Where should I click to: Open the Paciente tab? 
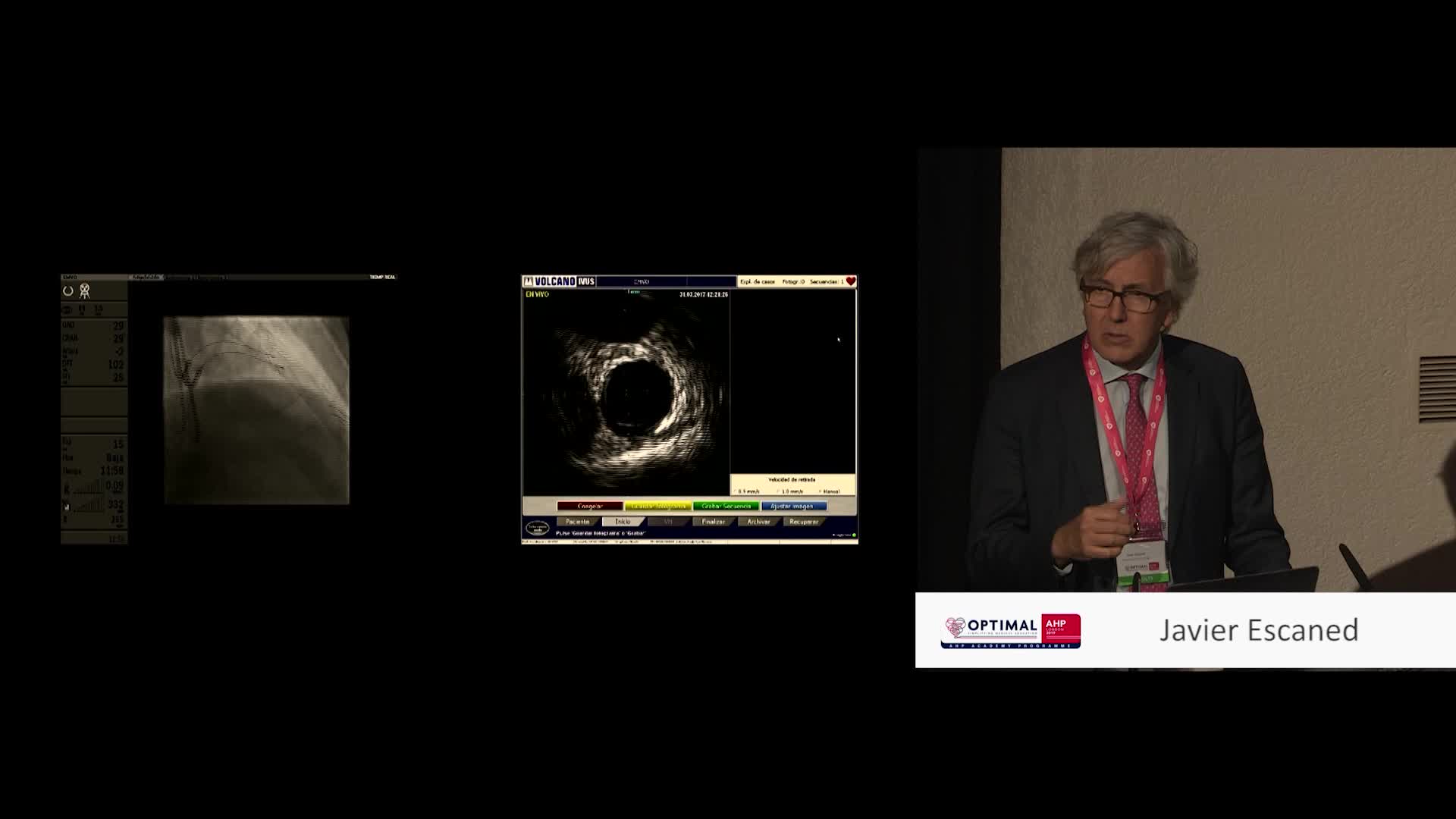577,522
